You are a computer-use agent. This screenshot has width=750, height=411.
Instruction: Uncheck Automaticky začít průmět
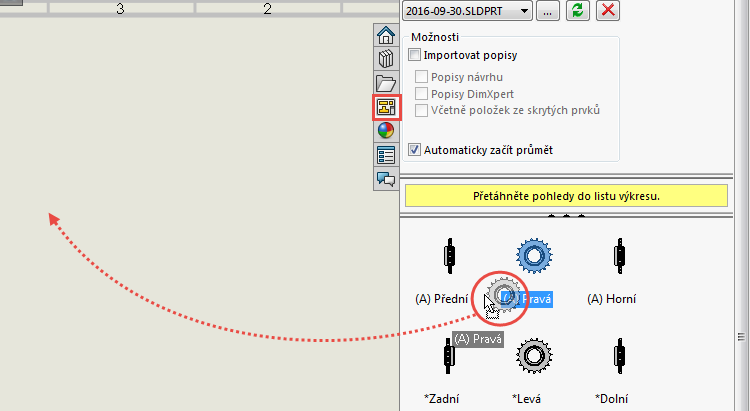coord(414,149)
